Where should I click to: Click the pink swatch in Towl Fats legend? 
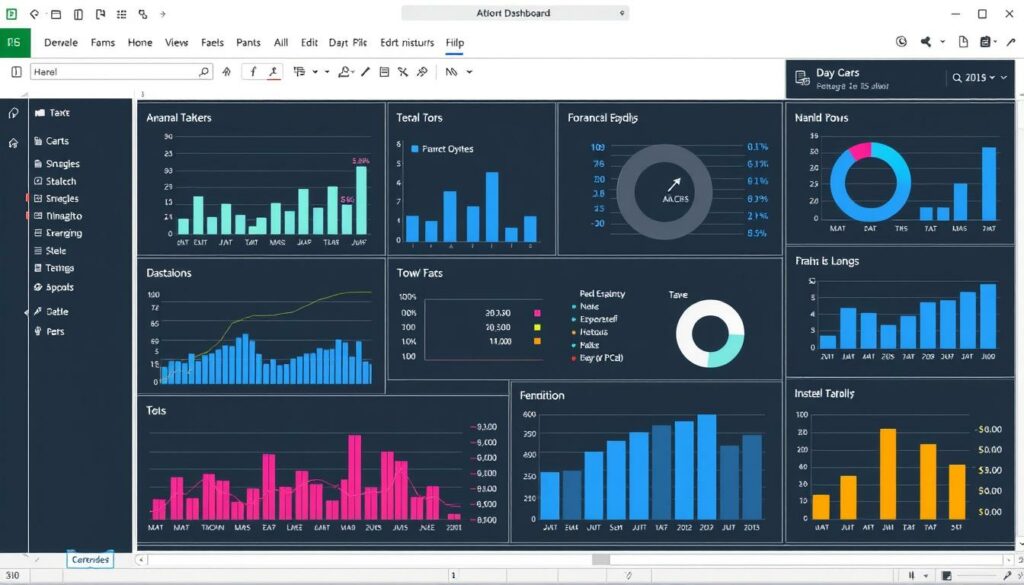[537, 313]
